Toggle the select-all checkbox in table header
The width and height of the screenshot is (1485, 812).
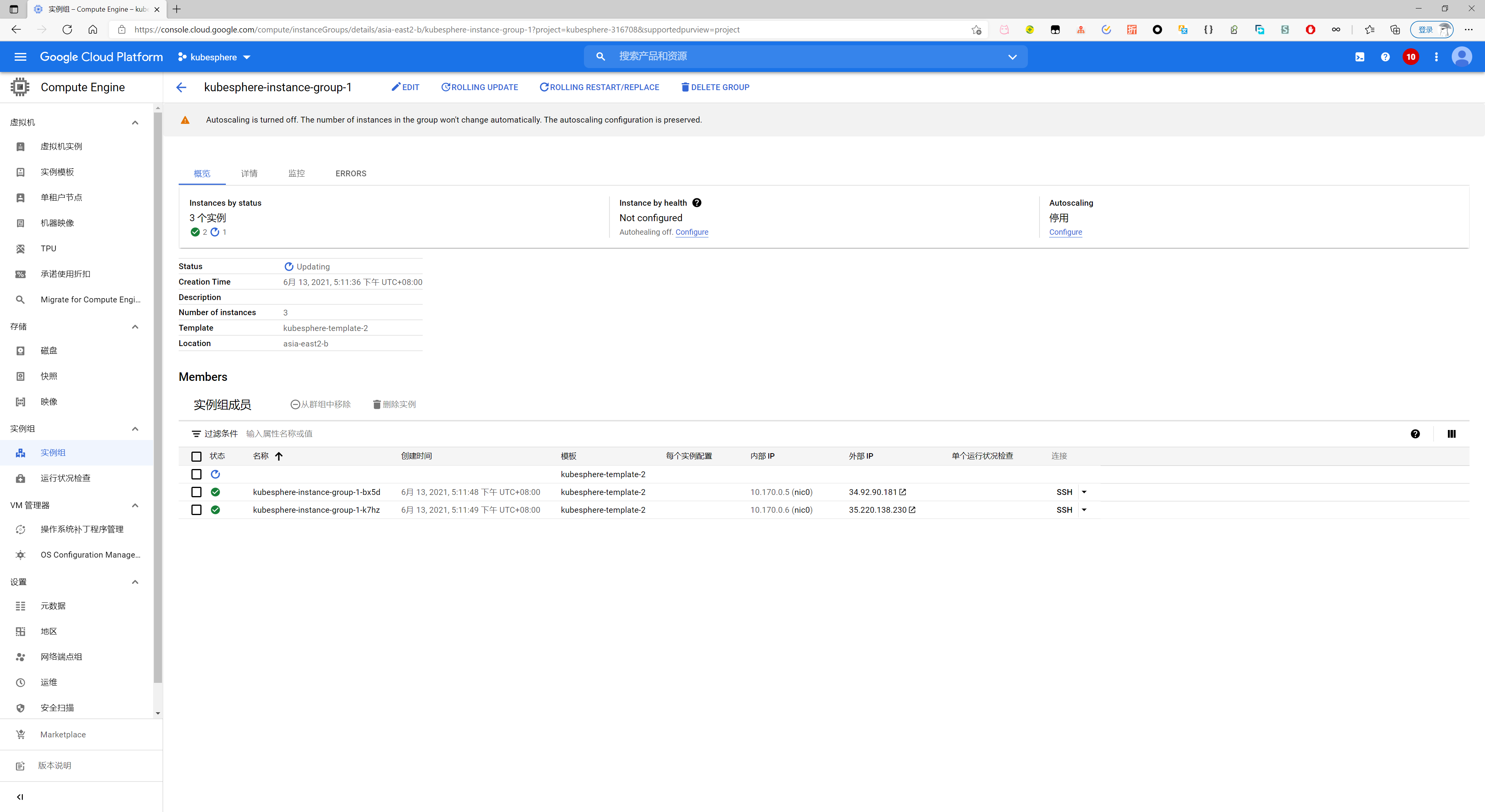(196, 456)
